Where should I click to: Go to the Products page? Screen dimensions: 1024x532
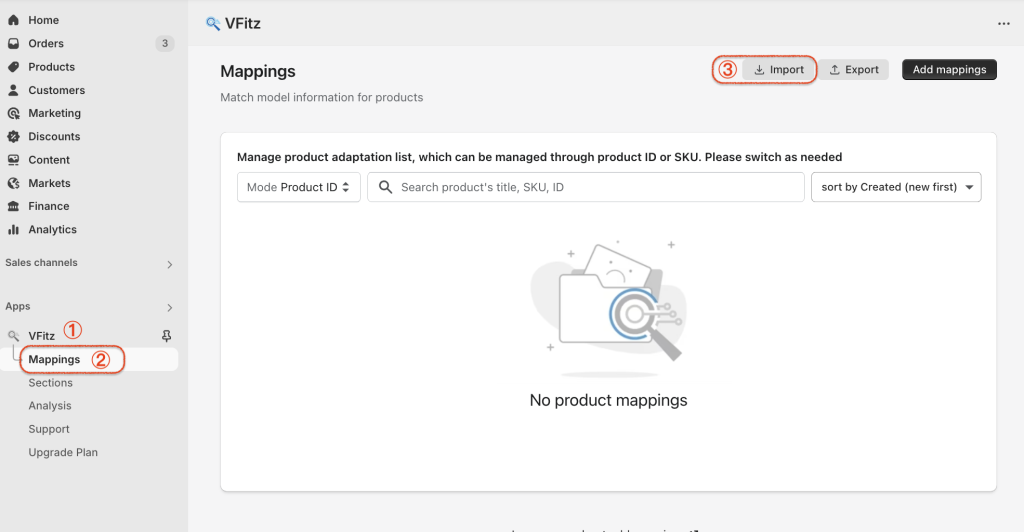[x=52, y=67]
